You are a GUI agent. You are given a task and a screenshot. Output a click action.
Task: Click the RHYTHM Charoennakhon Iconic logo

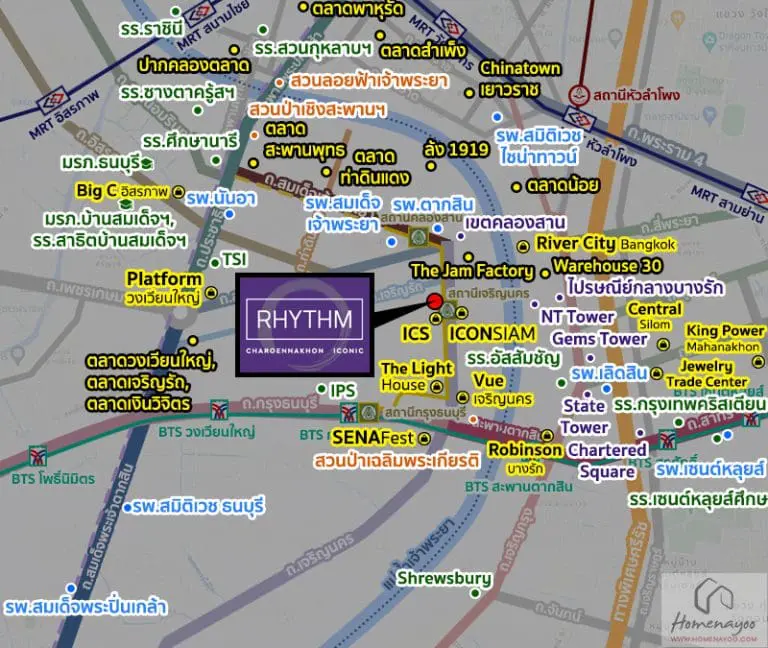point(305,325)
